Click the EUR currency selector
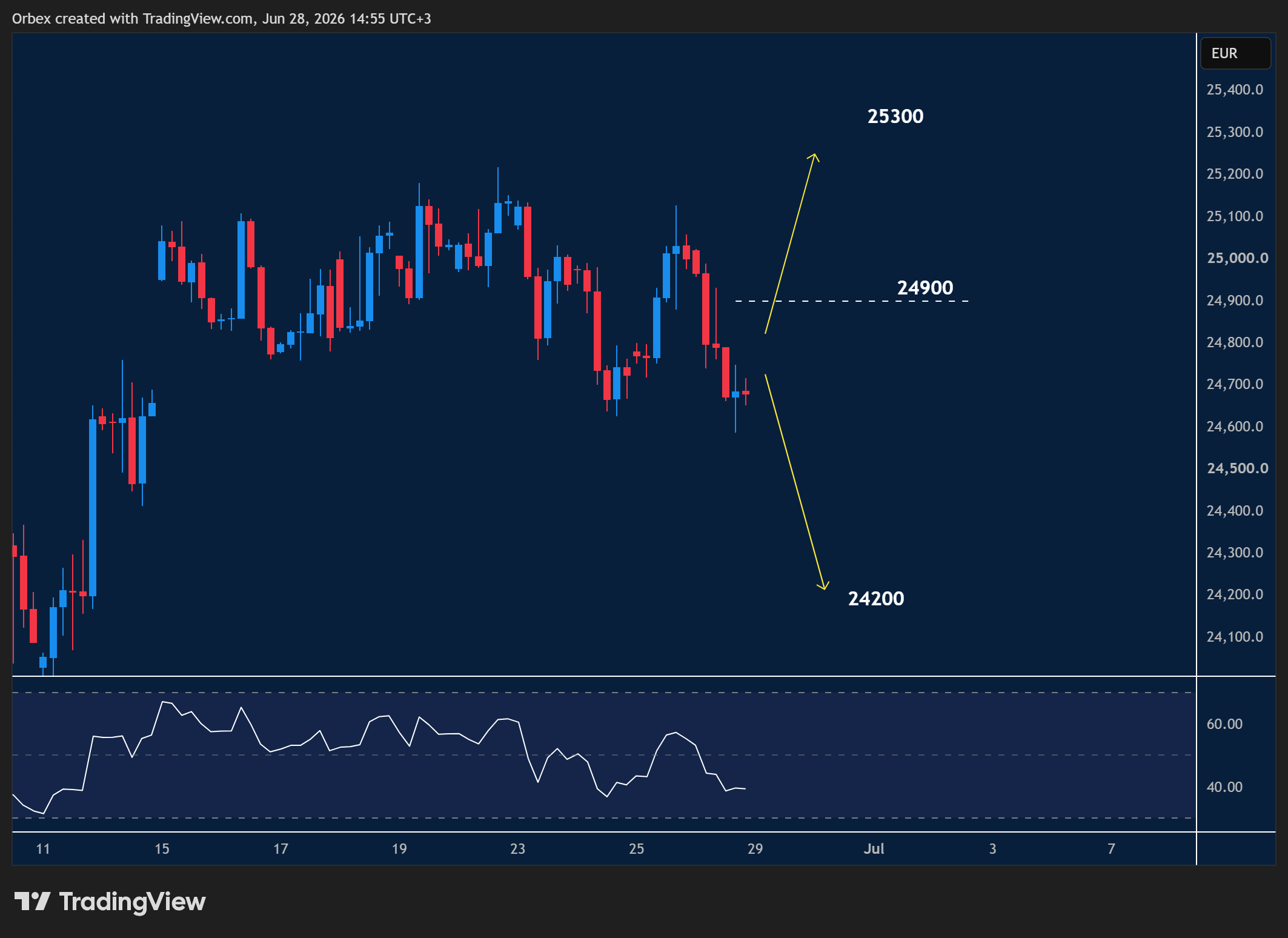1288x938 pixels. click(x=1235, y=53)
